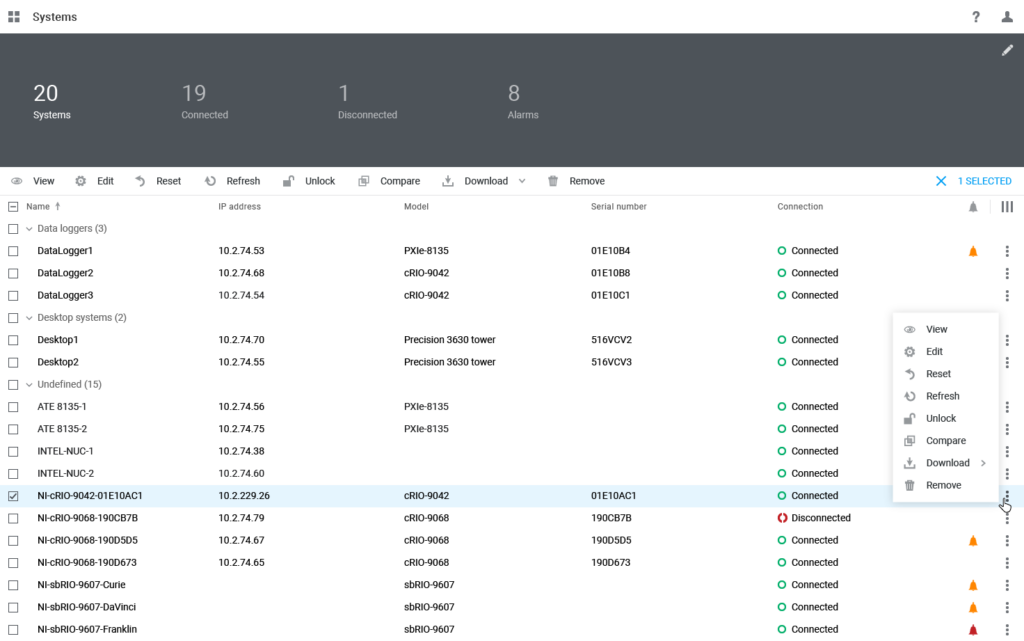This screenshot has height=641, width=1024.
Task: Select View in the context menu
Action: 946,329
